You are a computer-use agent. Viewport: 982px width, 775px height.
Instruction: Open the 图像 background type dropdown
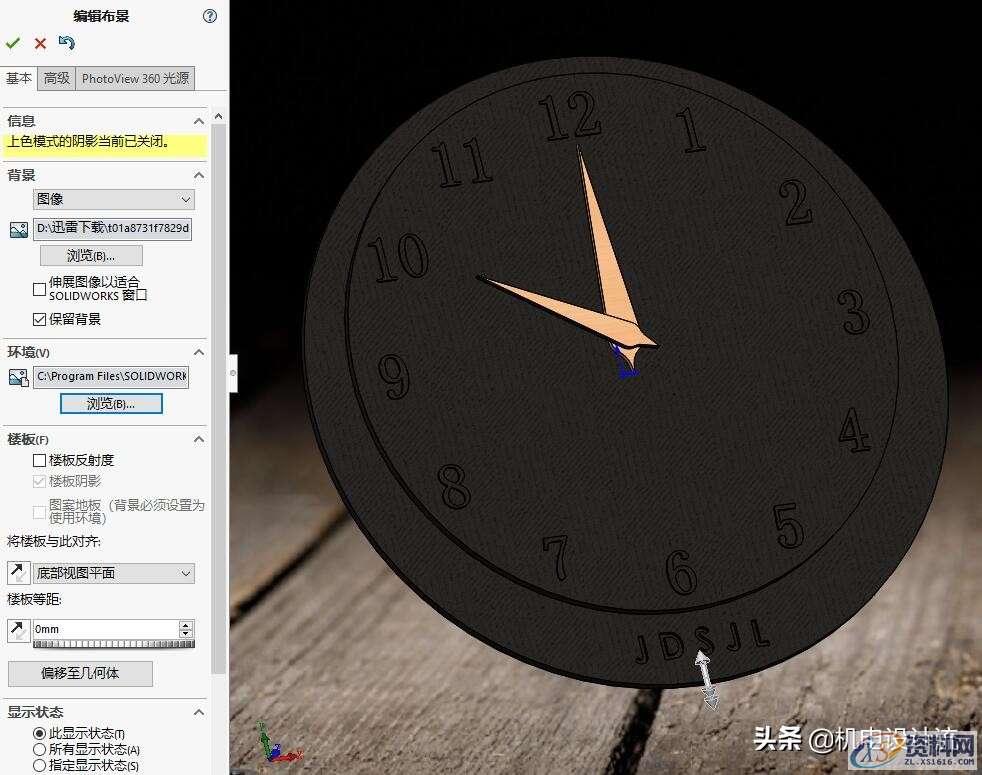(113, 200)
